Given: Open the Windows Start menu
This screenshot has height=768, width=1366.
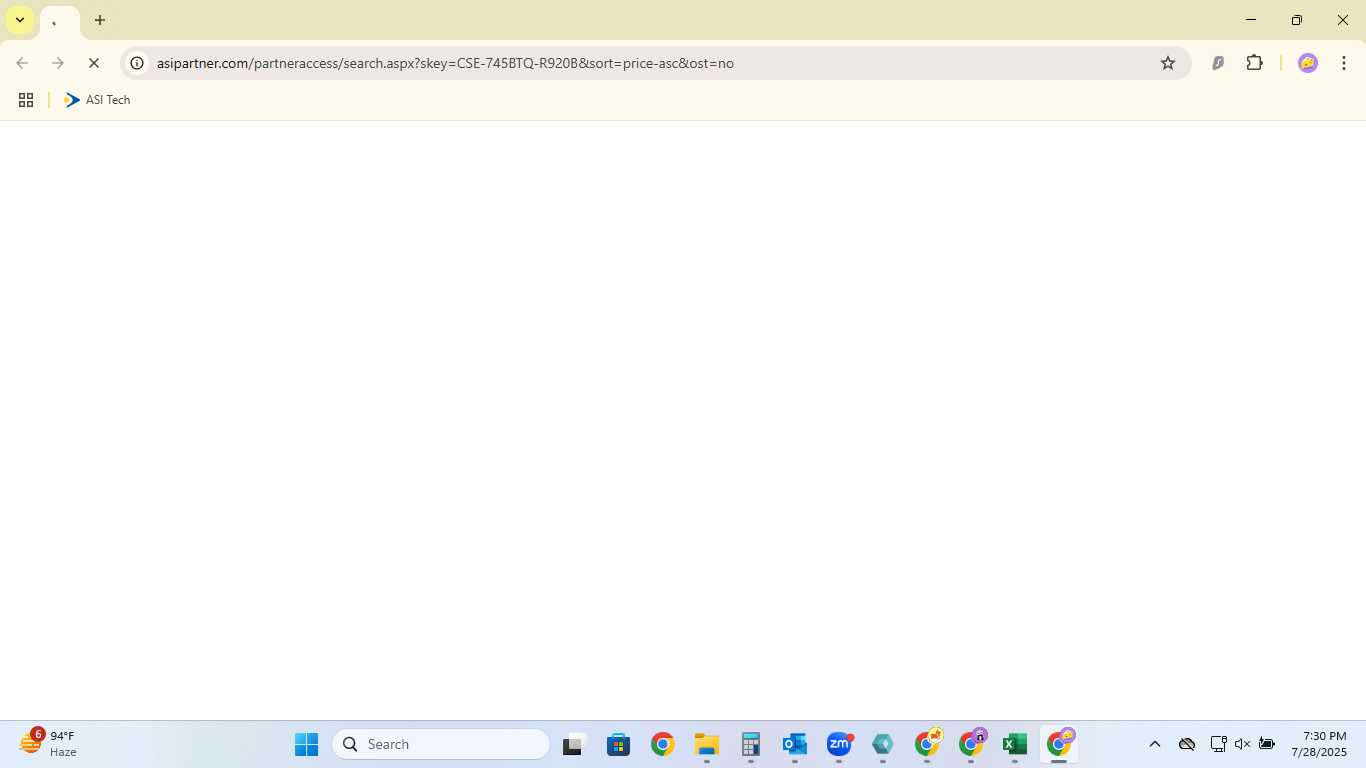Looking at the screenshot, I should click(x=306, y=744).
